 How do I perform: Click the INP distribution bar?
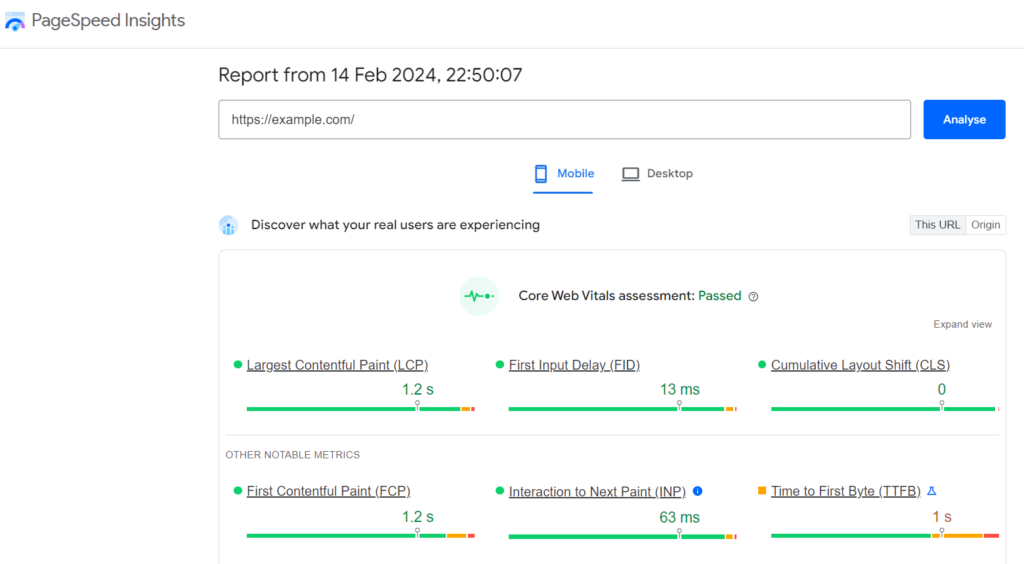coord(622,536)
